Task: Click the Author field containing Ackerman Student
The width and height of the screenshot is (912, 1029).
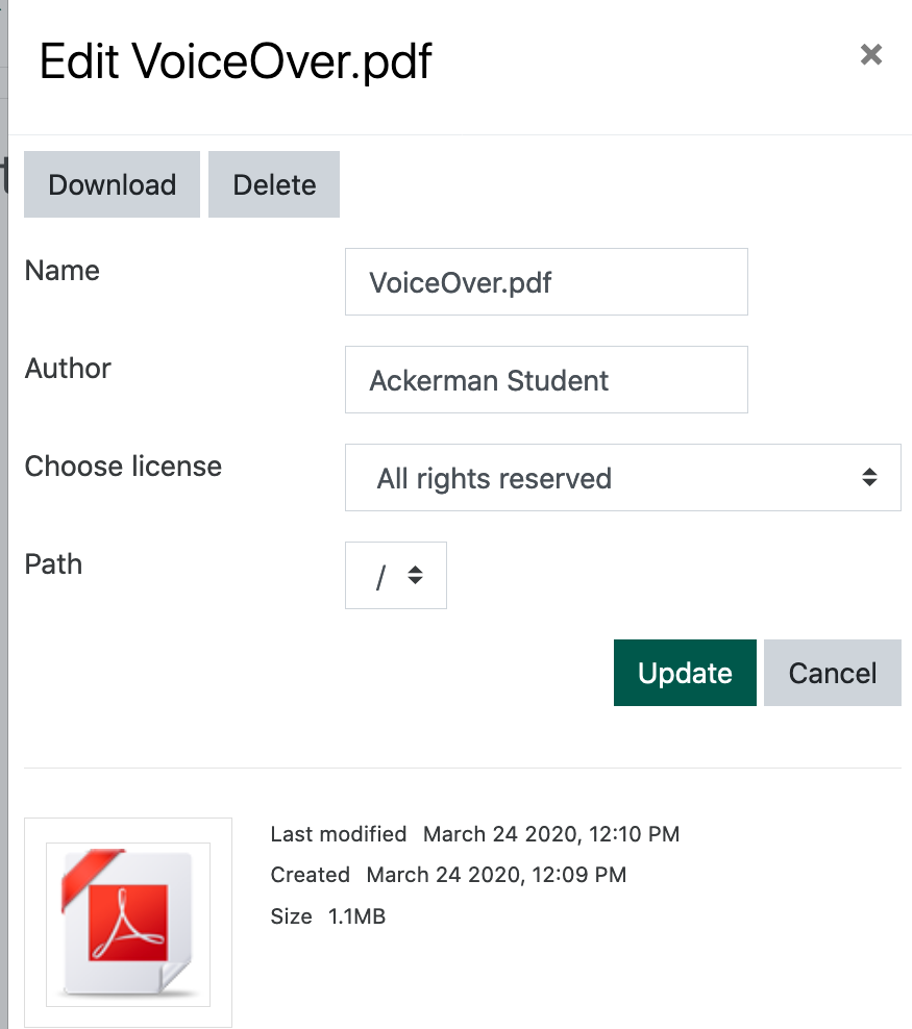Action: pos(546,380)
